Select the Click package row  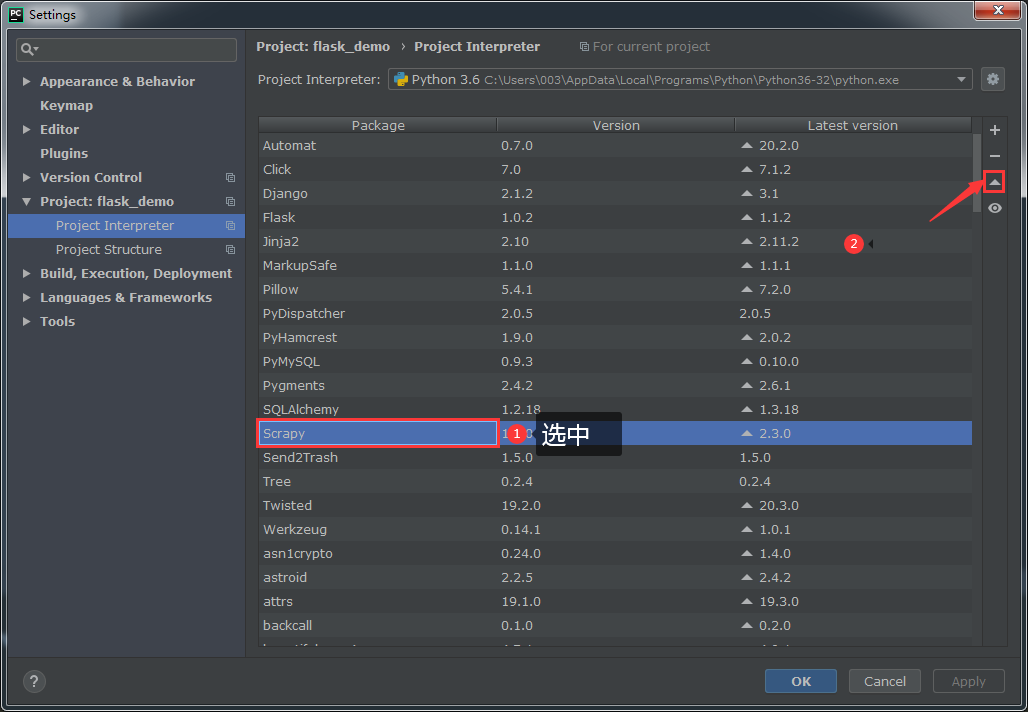point(616,170)
